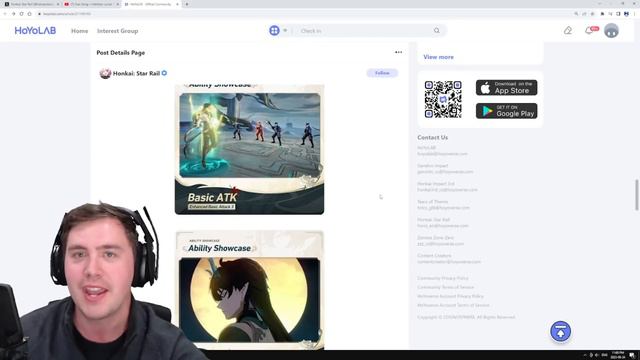Click the browser forward arrow
The height and width of the screenshot is (360, 640).
click(13, 14)
